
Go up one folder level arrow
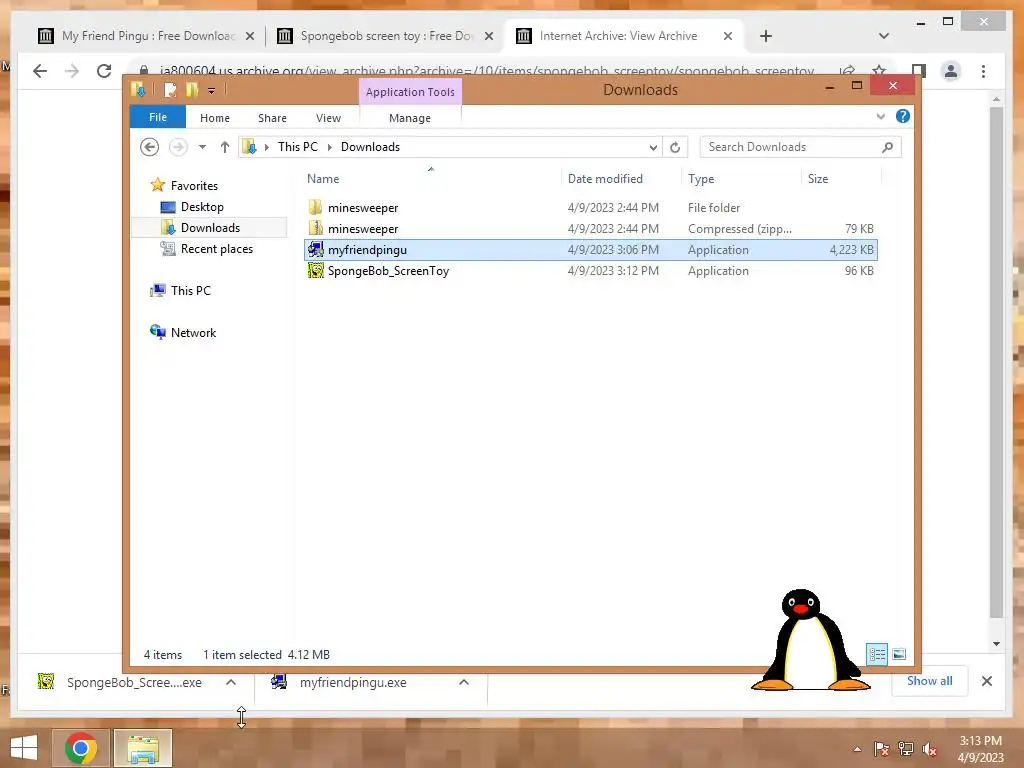click(x=225, y=147)
